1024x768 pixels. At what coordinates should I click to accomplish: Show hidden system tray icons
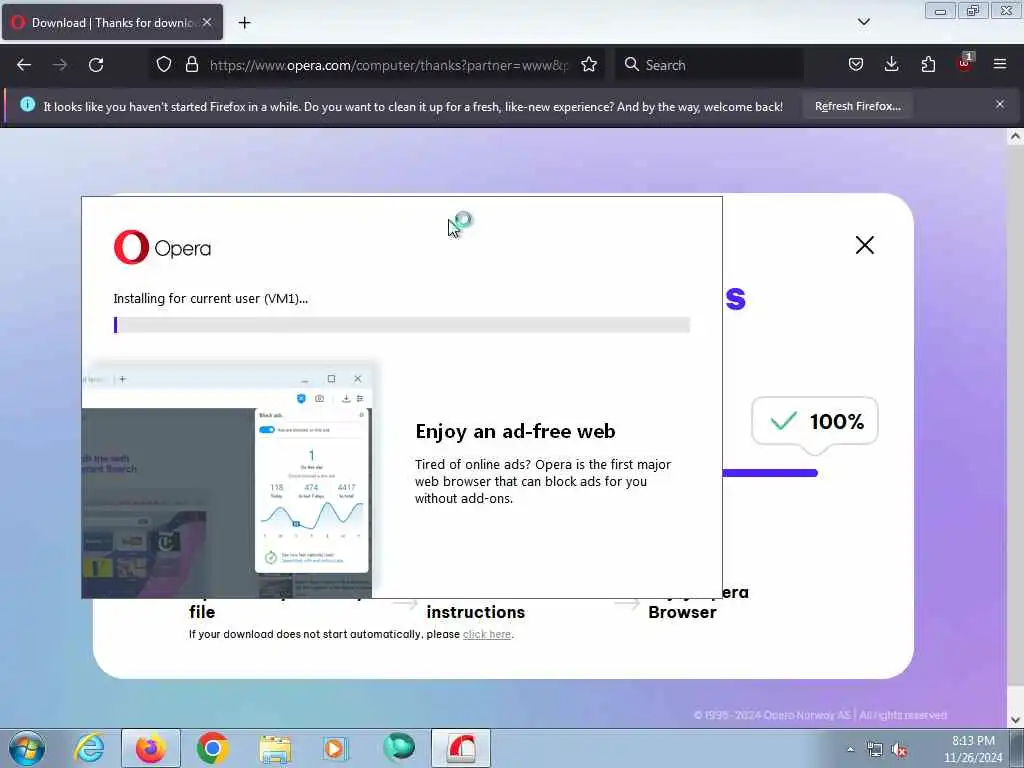click(850, 750)
